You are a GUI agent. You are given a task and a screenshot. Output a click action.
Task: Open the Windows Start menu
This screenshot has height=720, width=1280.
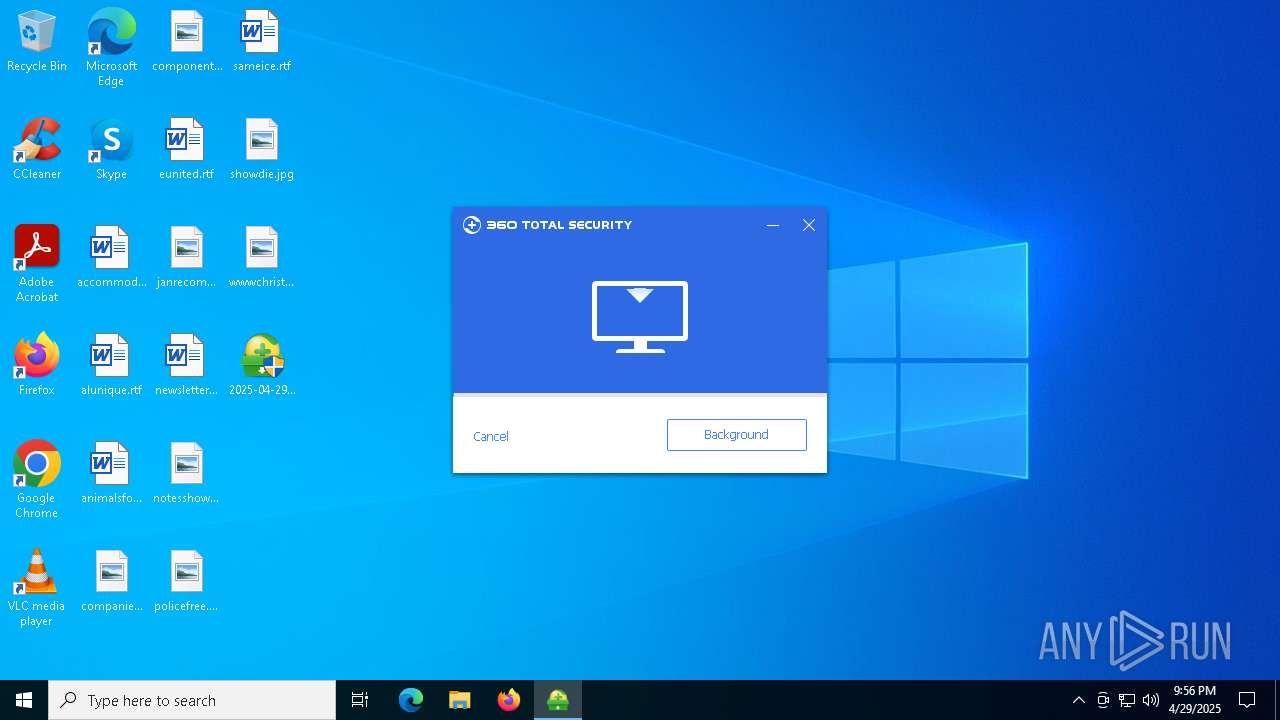pyautogui.click(x=24, y=700)
